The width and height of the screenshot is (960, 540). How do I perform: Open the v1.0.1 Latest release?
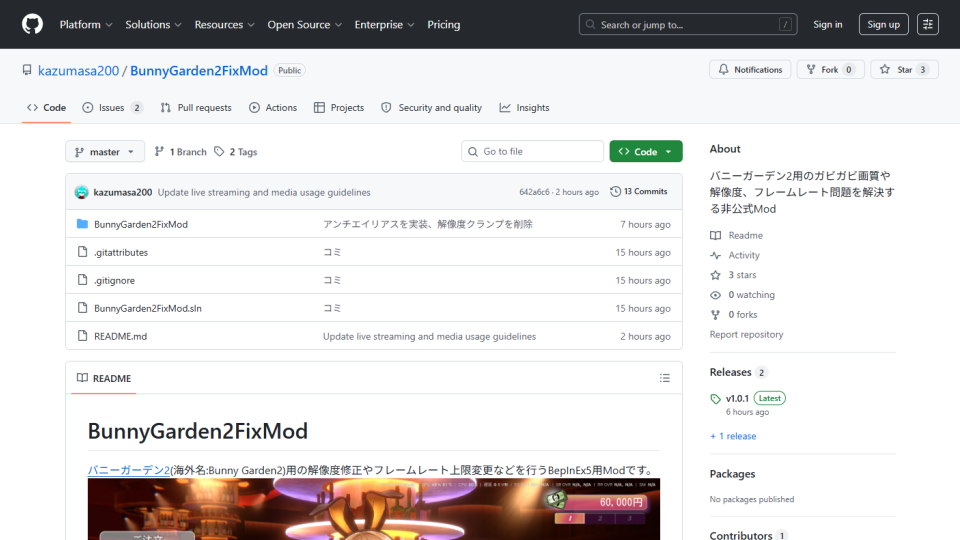737,398
